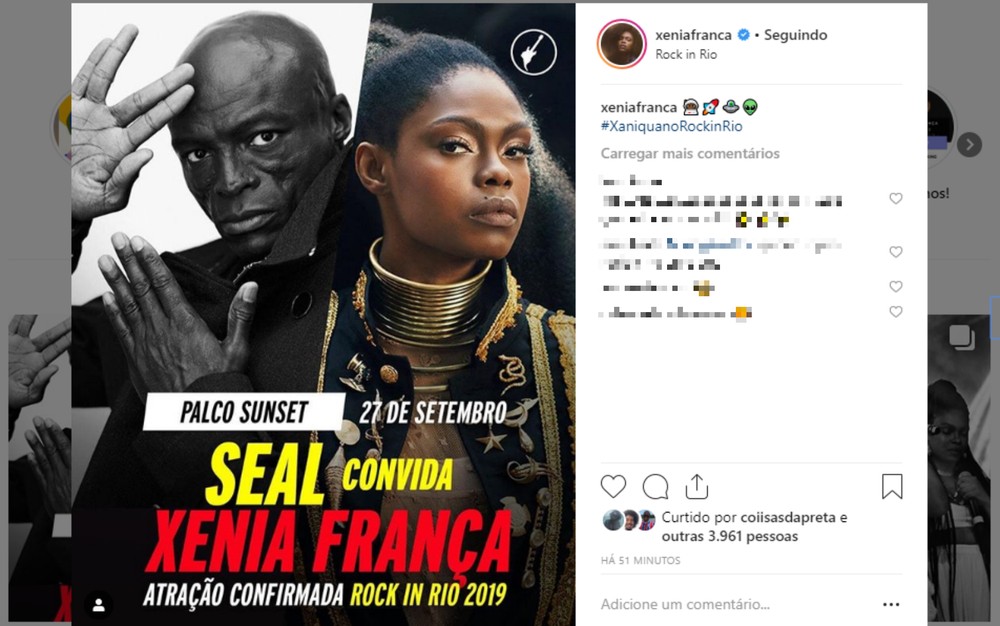Open the xeniafranca username in header
1000x626 pixels.
[x=693, y=35]
